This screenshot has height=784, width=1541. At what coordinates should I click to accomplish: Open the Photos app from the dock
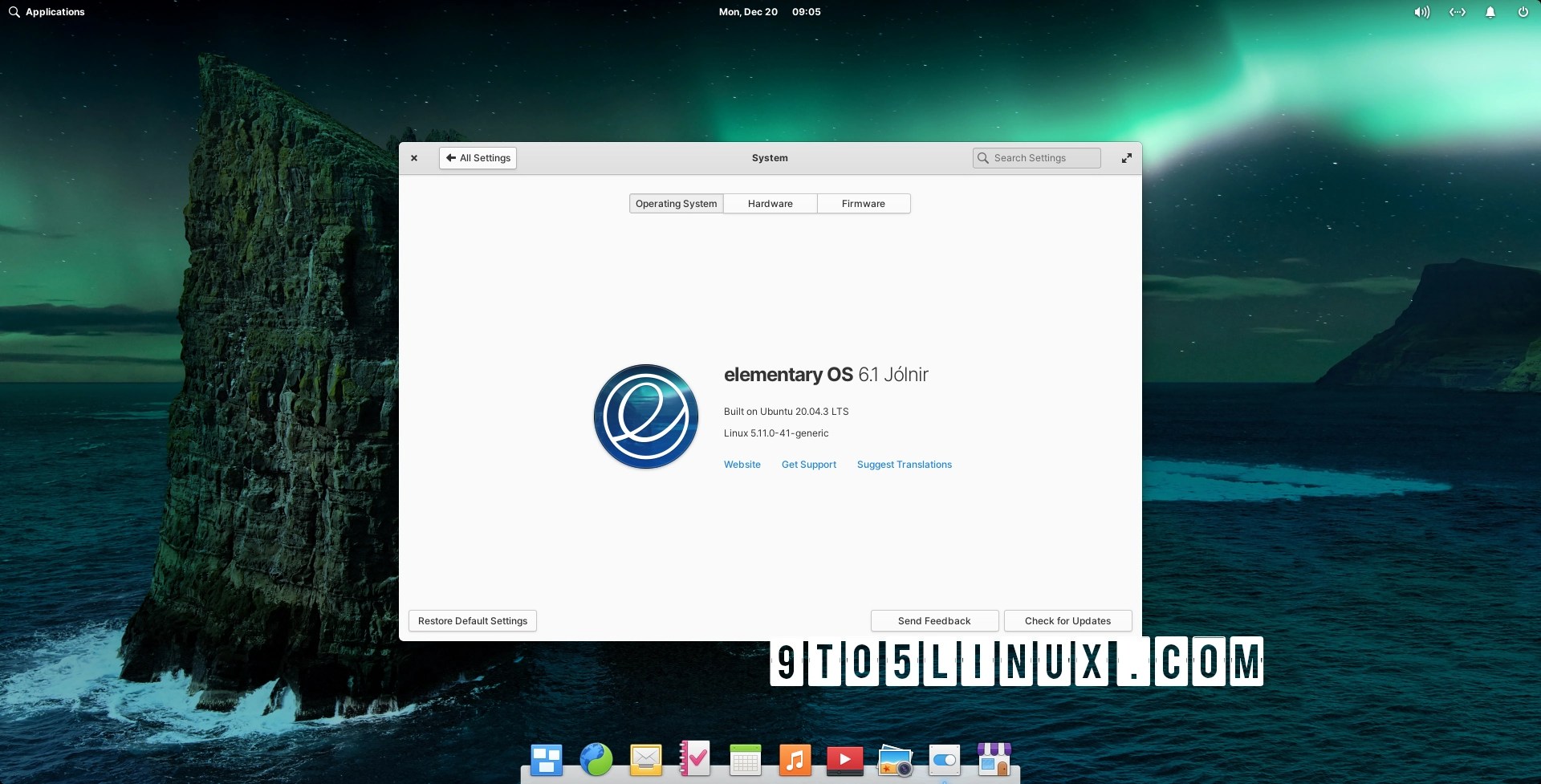896,759
